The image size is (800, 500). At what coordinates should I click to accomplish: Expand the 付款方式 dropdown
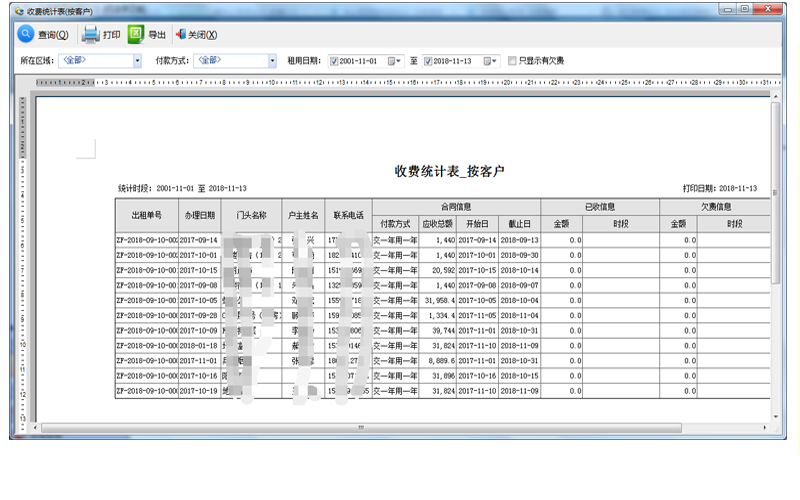click(x=272, y=61)
